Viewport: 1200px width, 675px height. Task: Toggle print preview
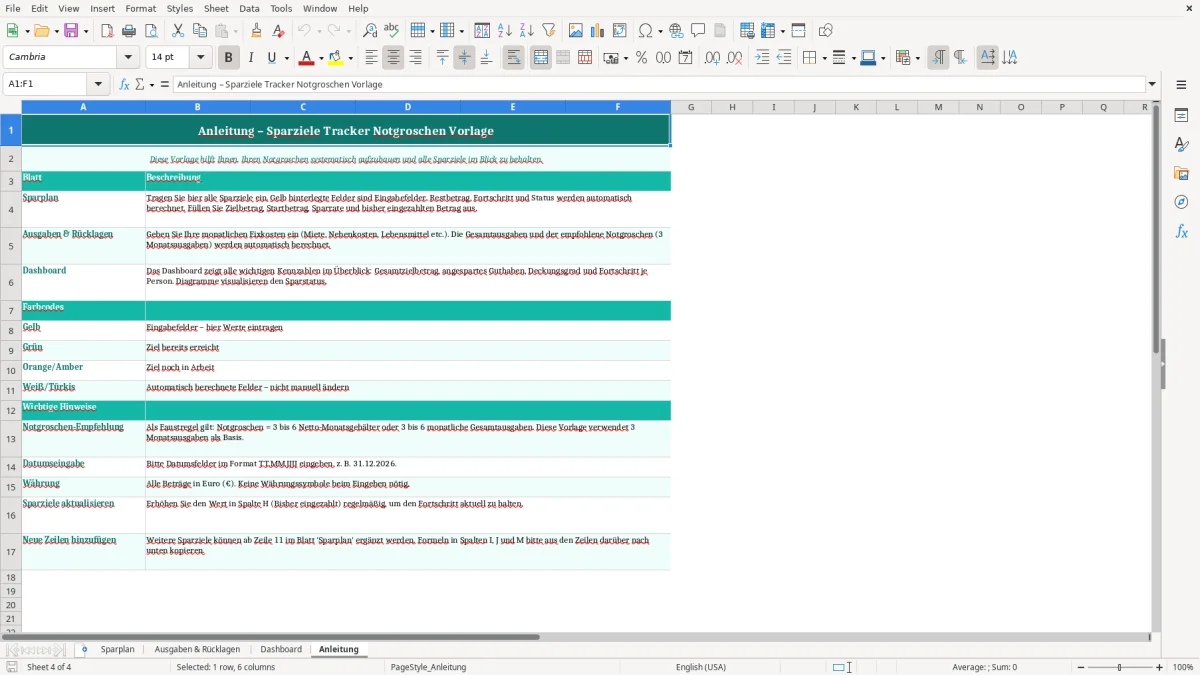click(x=151, y=31)
